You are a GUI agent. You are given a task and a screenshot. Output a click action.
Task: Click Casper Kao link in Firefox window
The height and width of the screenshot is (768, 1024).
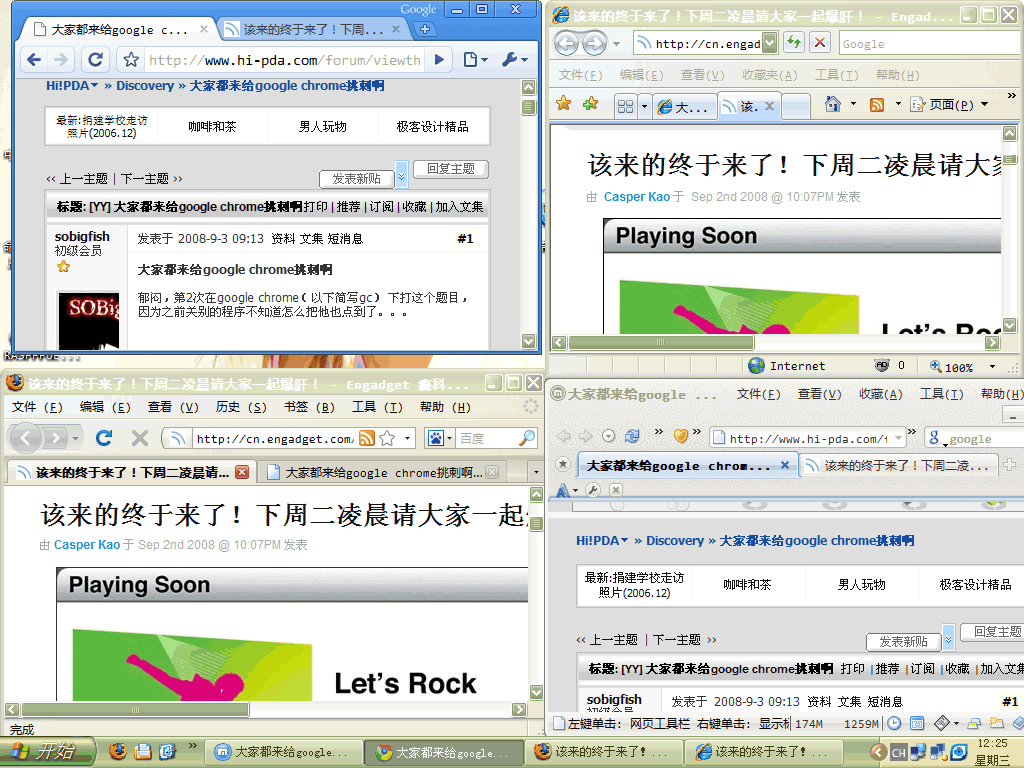[x=87, y=545]
